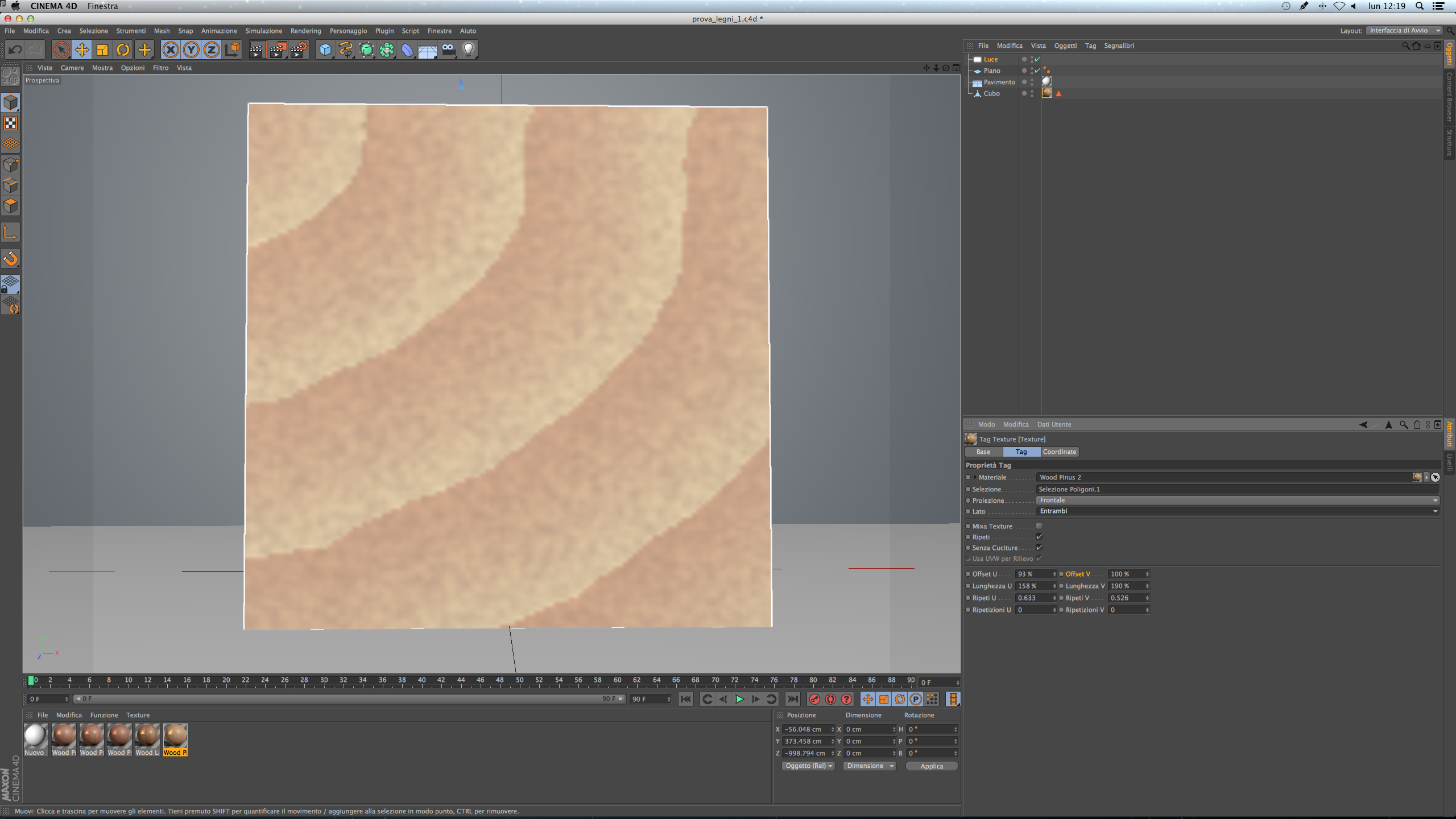This screenshot has width=1456, height=819.
Task: Toggle X axis lock button
Action: click(170, 50)
